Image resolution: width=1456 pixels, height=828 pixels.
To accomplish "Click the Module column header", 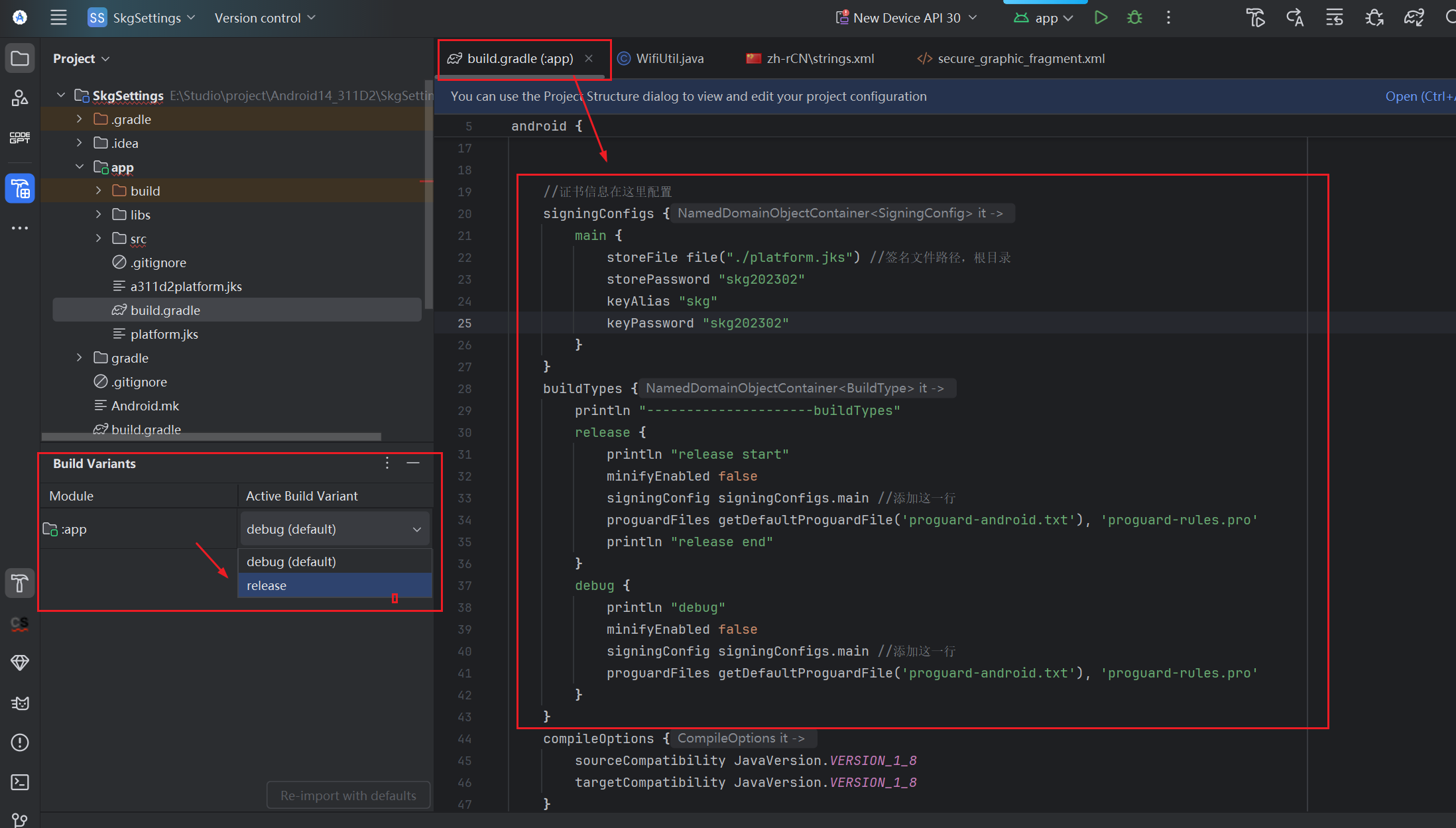I will [139, 496].
